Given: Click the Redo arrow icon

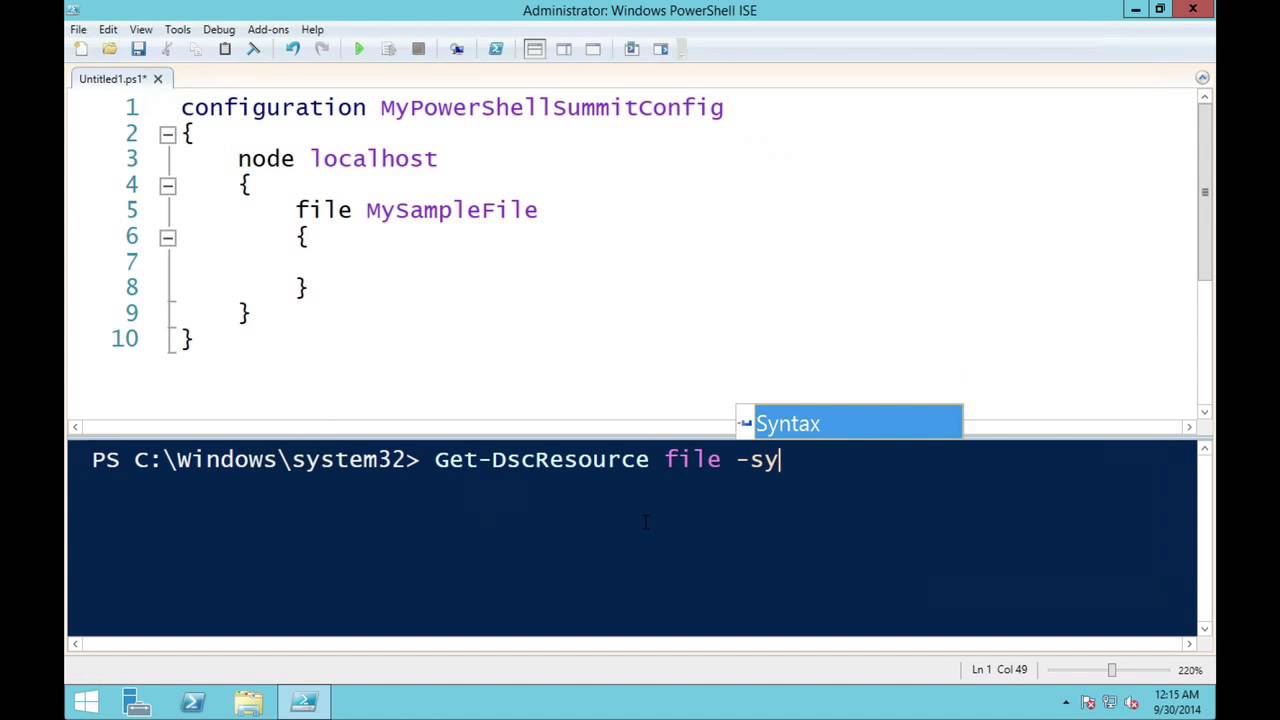Looking at the screenshot, I should coord(322,49).
